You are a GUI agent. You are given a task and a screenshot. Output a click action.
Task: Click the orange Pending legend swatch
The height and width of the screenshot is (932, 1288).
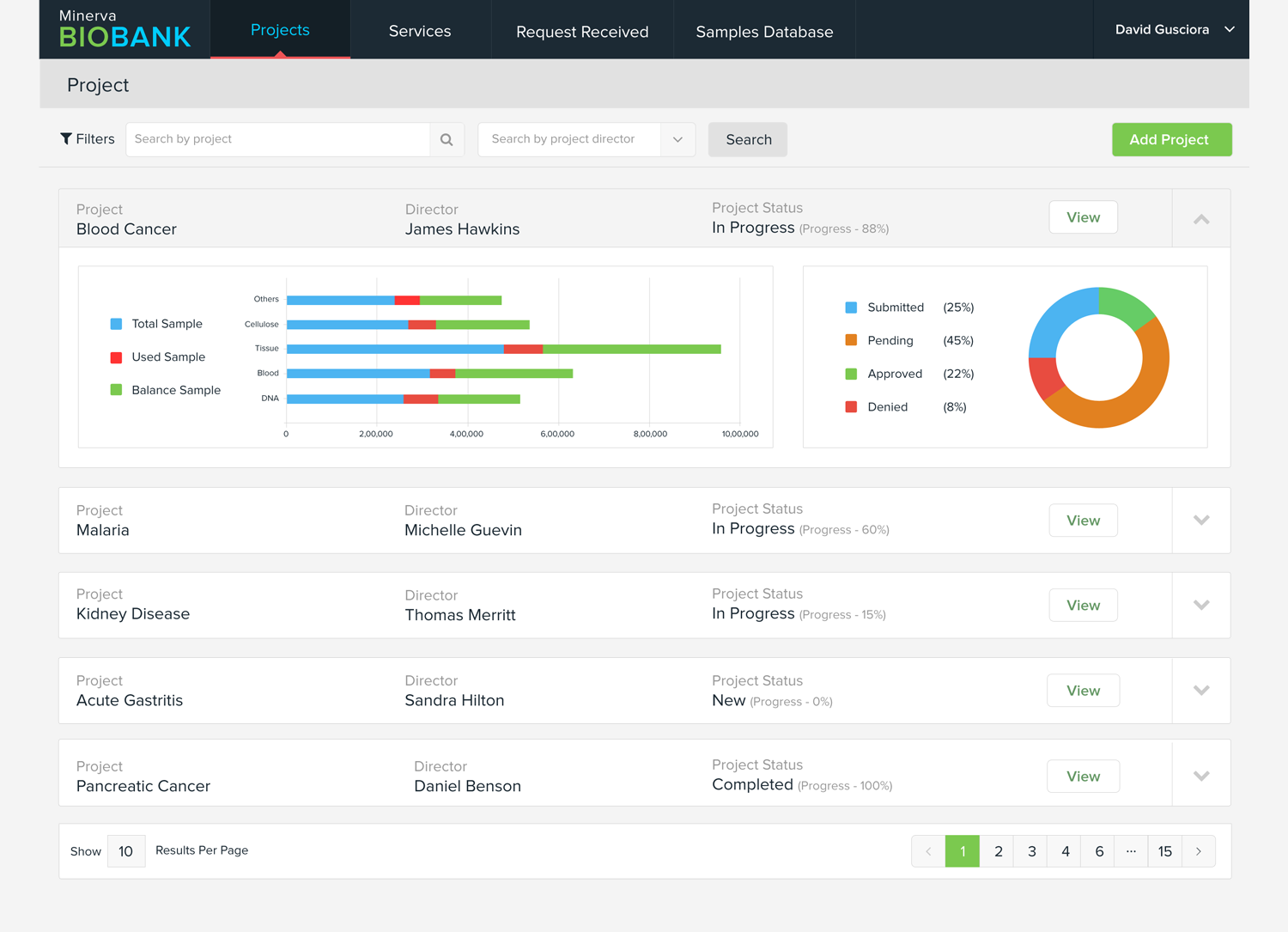[x=851, y=340]
